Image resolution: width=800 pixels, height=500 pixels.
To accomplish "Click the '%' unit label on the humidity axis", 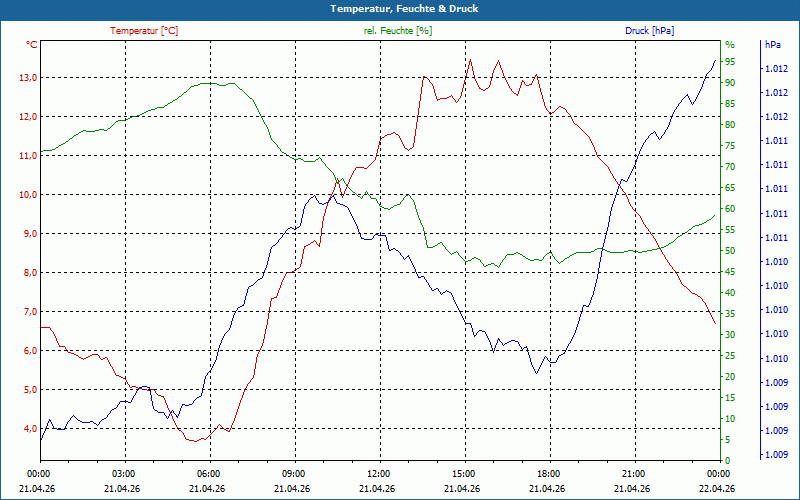I will [x=730, y=45].
